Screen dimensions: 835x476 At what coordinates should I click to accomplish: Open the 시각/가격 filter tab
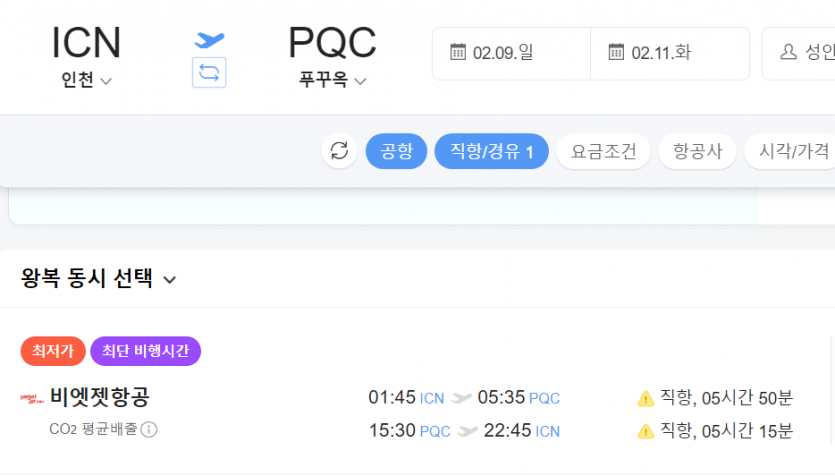pos(790,151)
